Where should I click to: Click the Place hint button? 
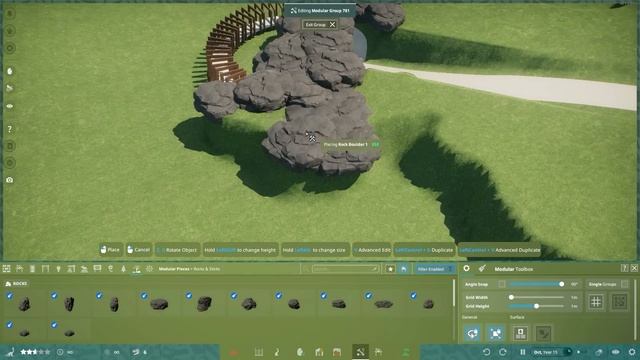coord(110,250)
